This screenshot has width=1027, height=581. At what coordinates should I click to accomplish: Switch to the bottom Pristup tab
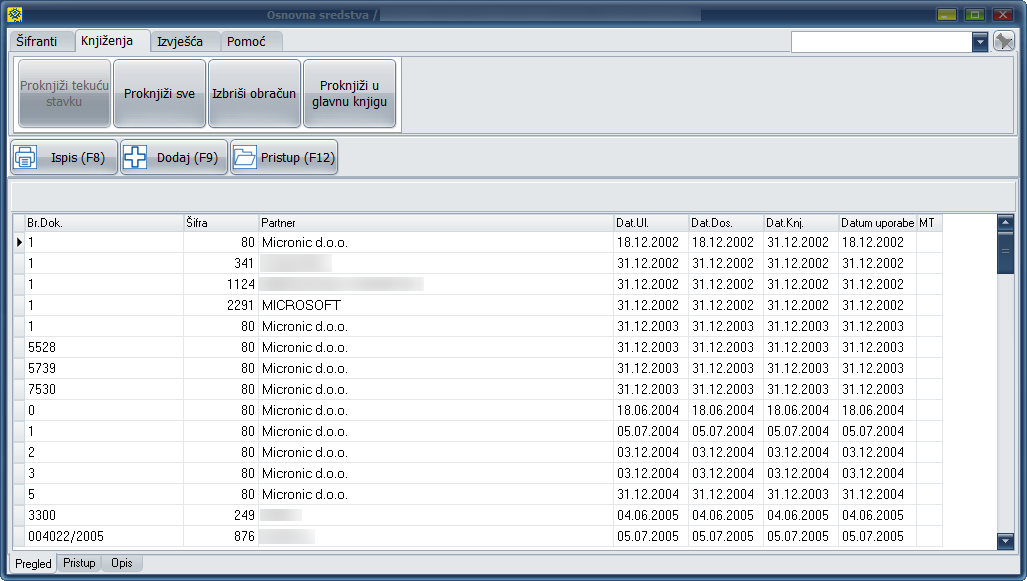point(79,564)
